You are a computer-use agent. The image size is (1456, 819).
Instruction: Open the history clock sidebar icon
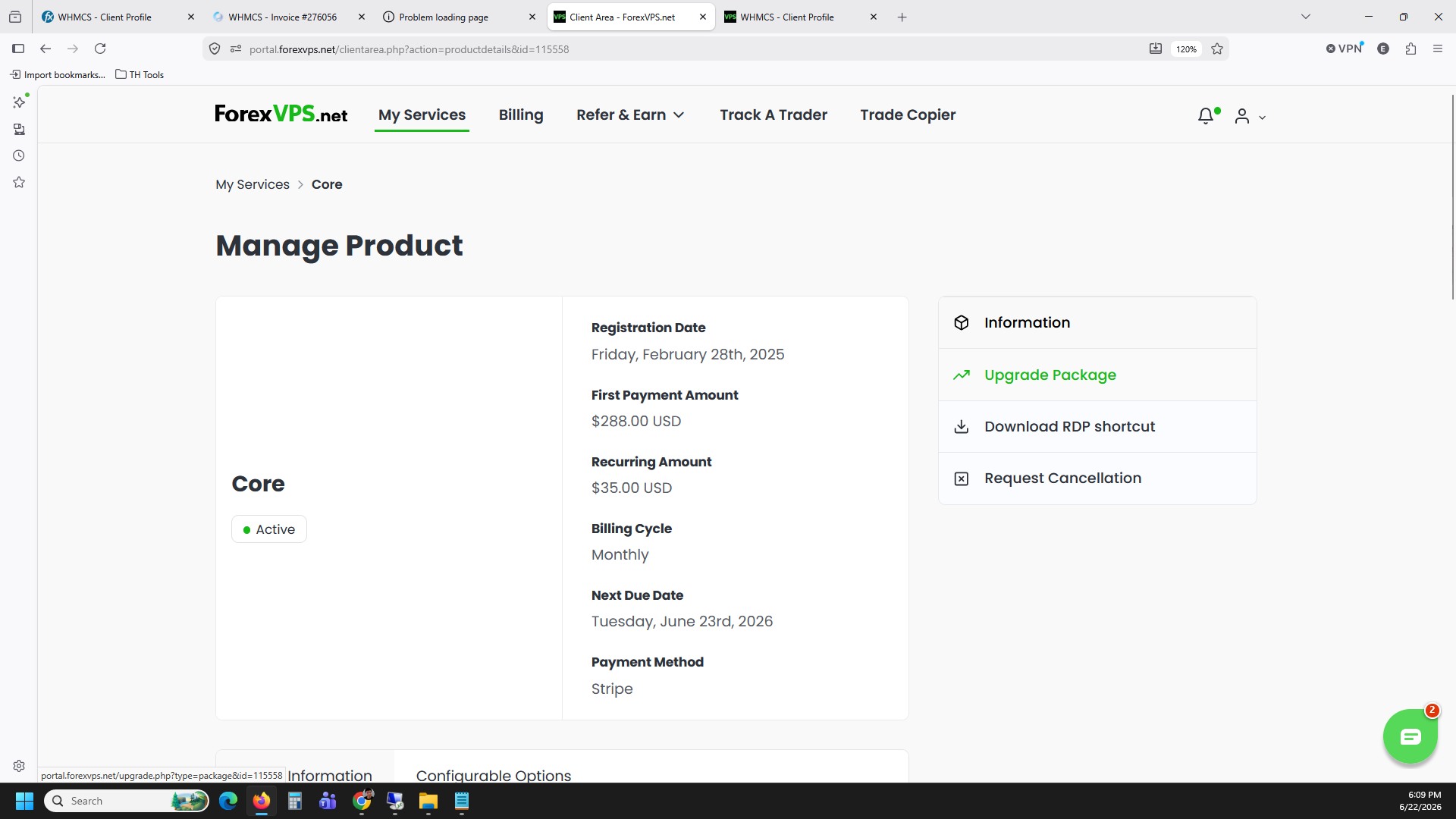click(x=19, y=155)
